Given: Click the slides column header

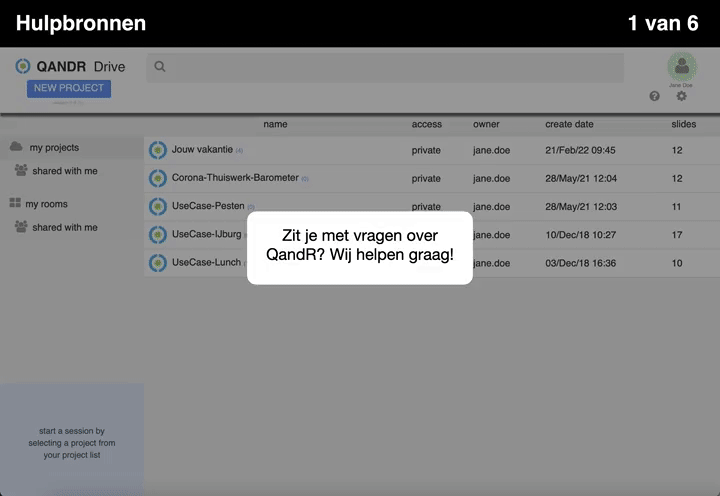Looking at the screenshot, I should [x=683, y=124].
